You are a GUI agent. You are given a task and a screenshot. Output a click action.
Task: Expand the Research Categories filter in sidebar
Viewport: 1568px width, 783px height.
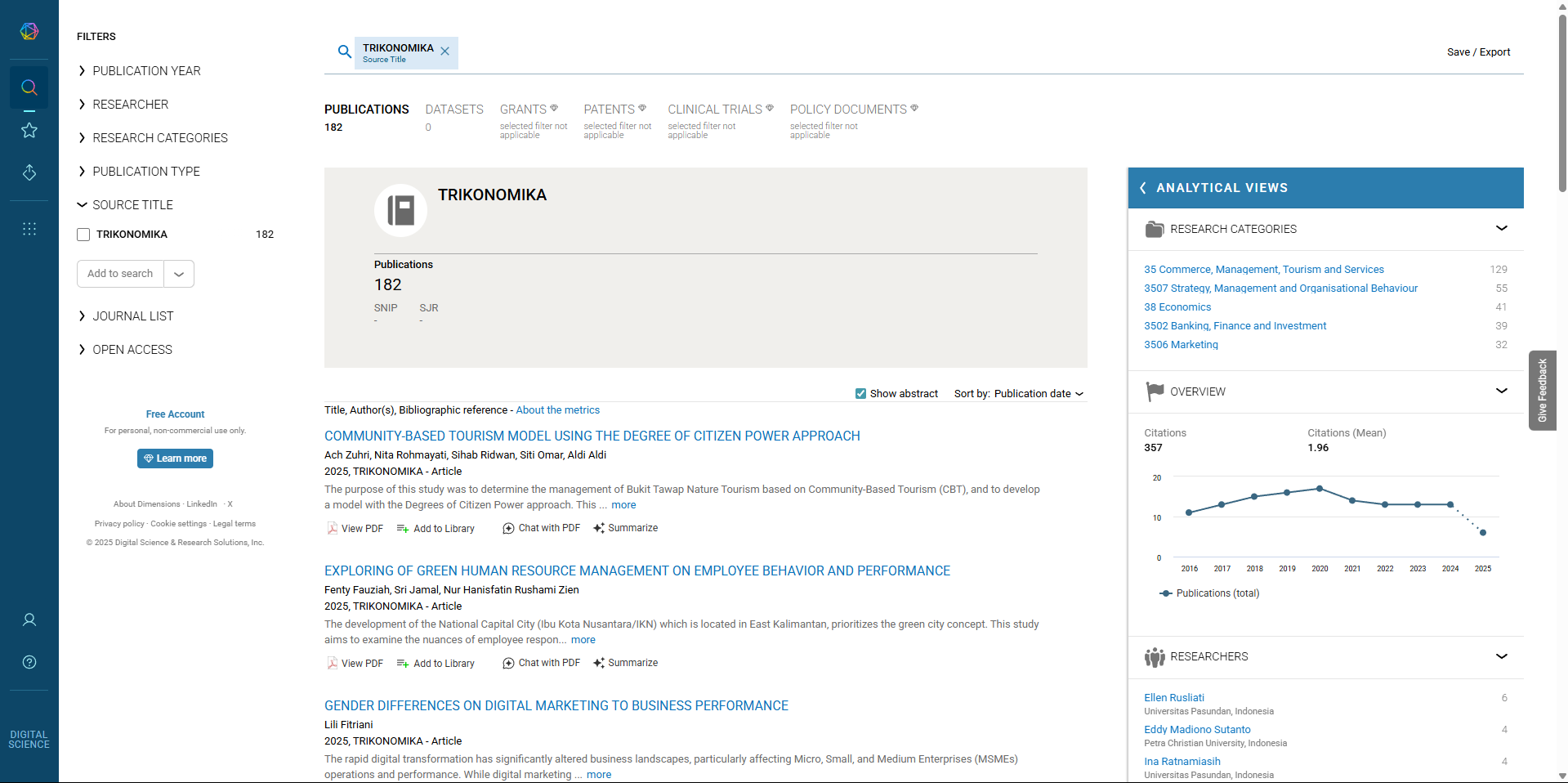click(153, 138)
